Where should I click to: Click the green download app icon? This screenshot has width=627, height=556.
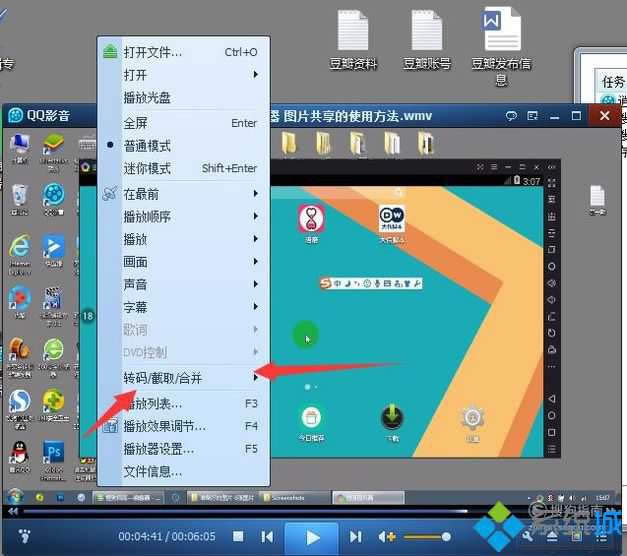click(392, 417)
